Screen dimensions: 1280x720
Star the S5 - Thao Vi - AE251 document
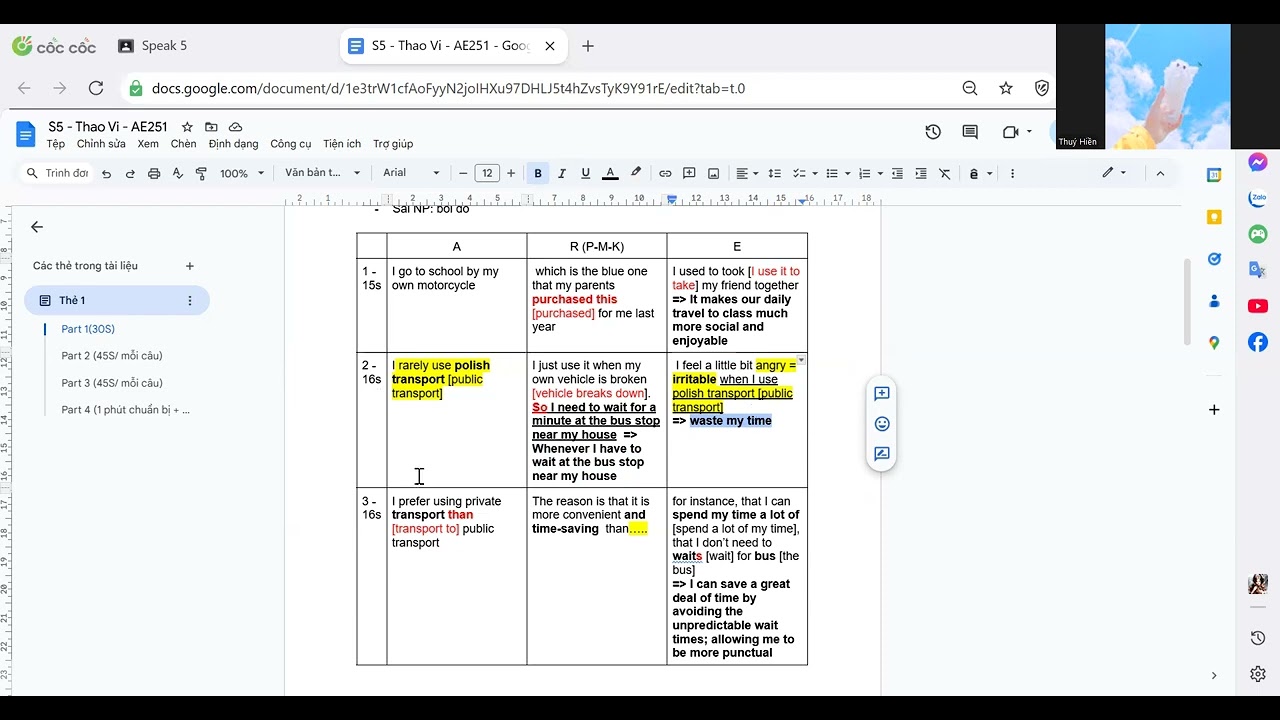click(x=187, y=127)
